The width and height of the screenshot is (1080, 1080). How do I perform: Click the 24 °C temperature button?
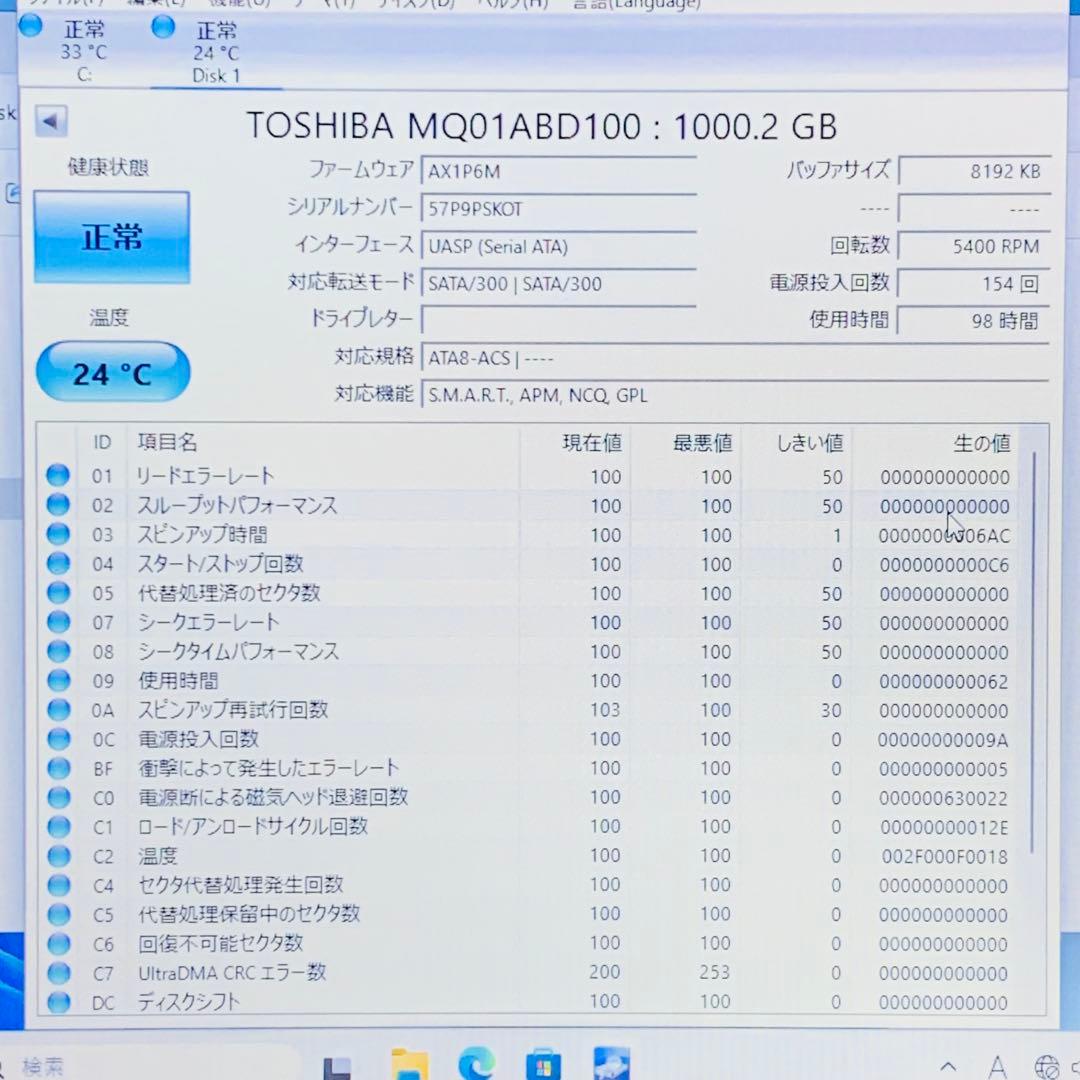click(112, 373)
